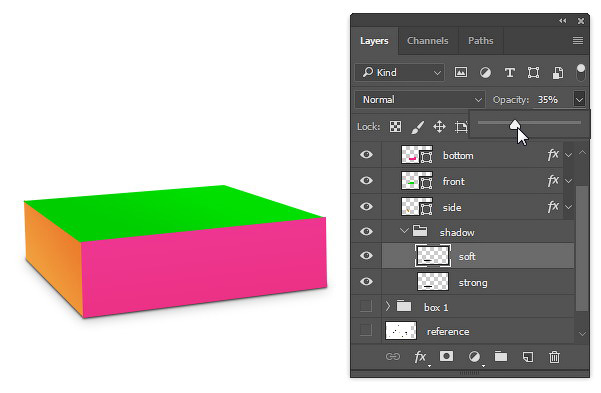Create new fill or adjustment layer

point(475,357)
